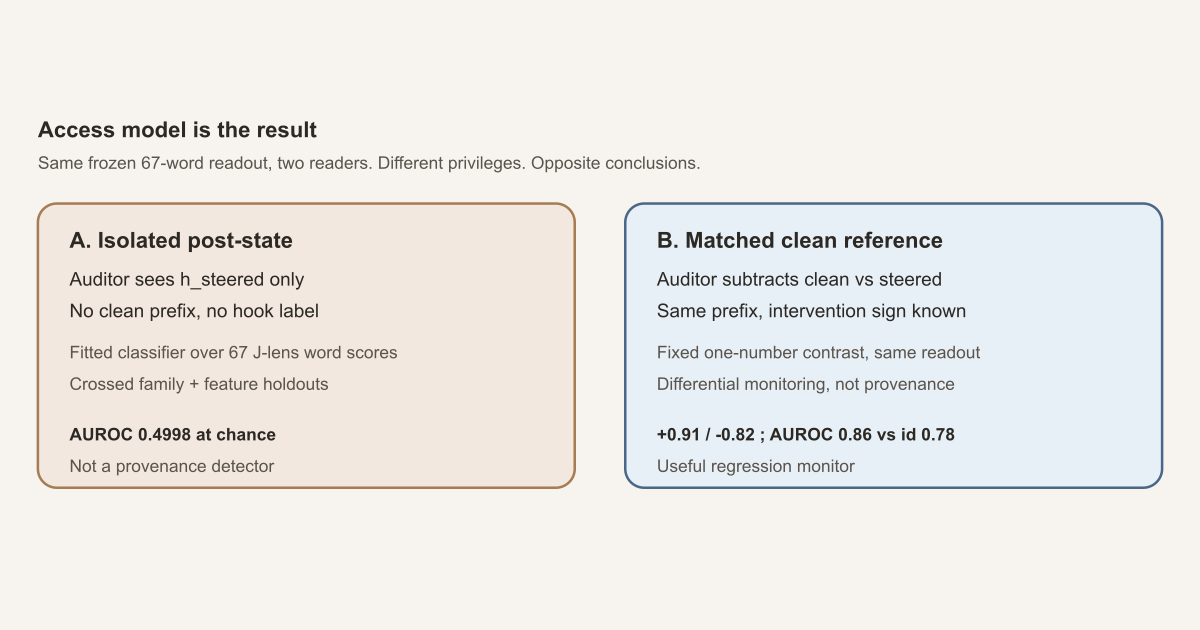Select 'Fixed one-number contrast, same readout' line
This screenshot has width=1200, height=630.
818,353
